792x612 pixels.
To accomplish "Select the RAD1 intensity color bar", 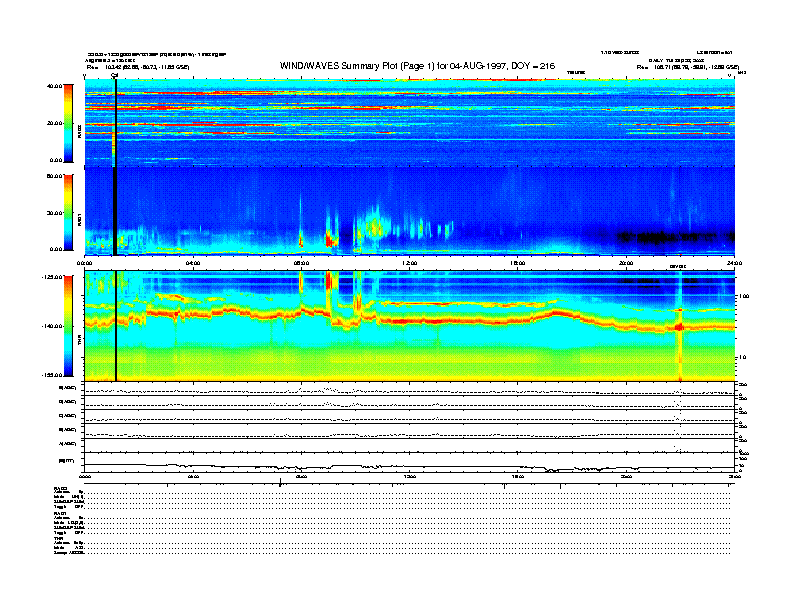I will [68, 213].
